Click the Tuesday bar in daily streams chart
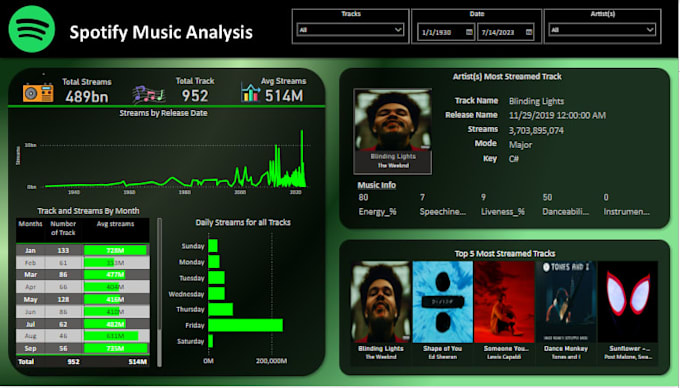680x388 pixels. point(216,277)
